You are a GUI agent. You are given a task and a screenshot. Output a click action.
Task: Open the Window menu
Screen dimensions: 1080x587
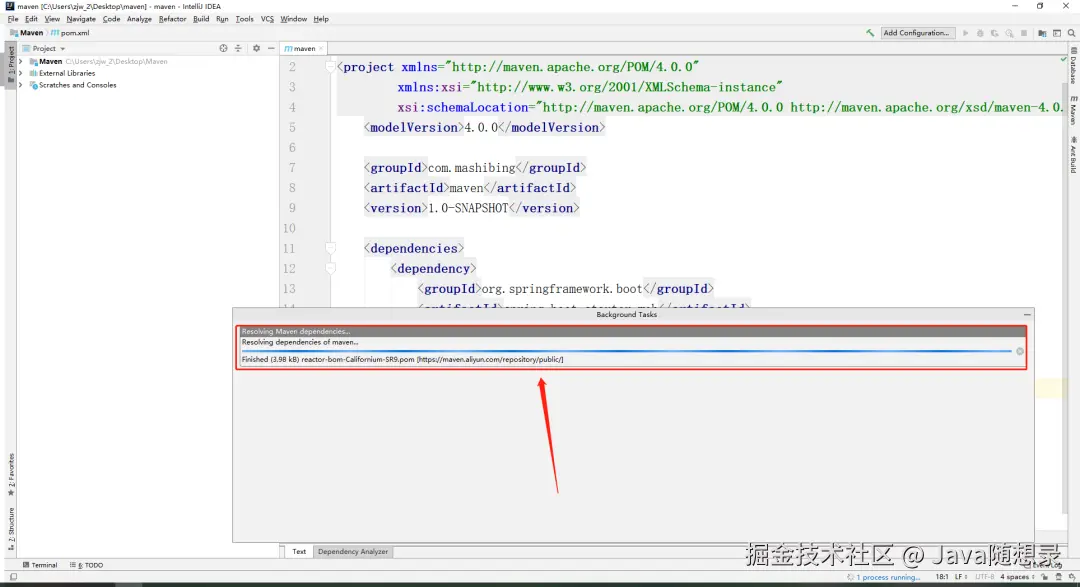click(293, 19)
